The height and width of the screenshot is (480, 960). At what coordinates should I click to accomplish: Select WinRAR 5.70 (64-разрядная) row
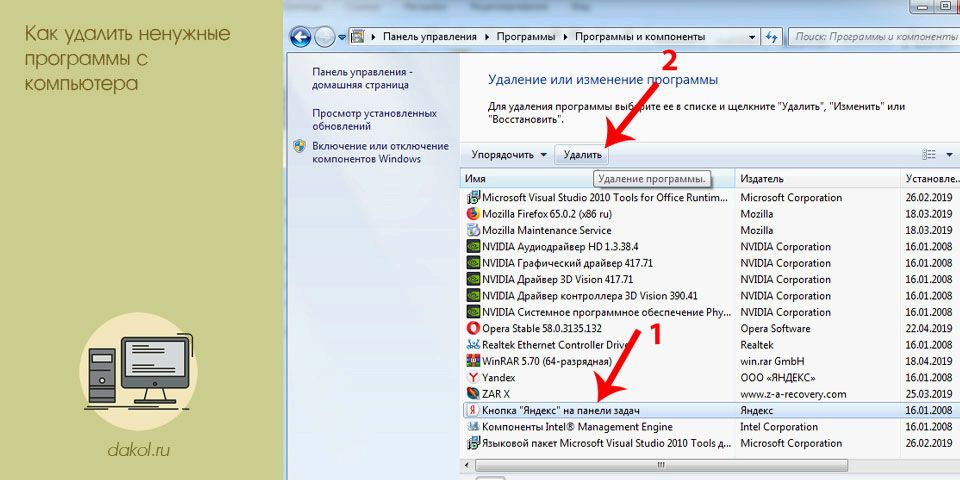coord(710,361)
